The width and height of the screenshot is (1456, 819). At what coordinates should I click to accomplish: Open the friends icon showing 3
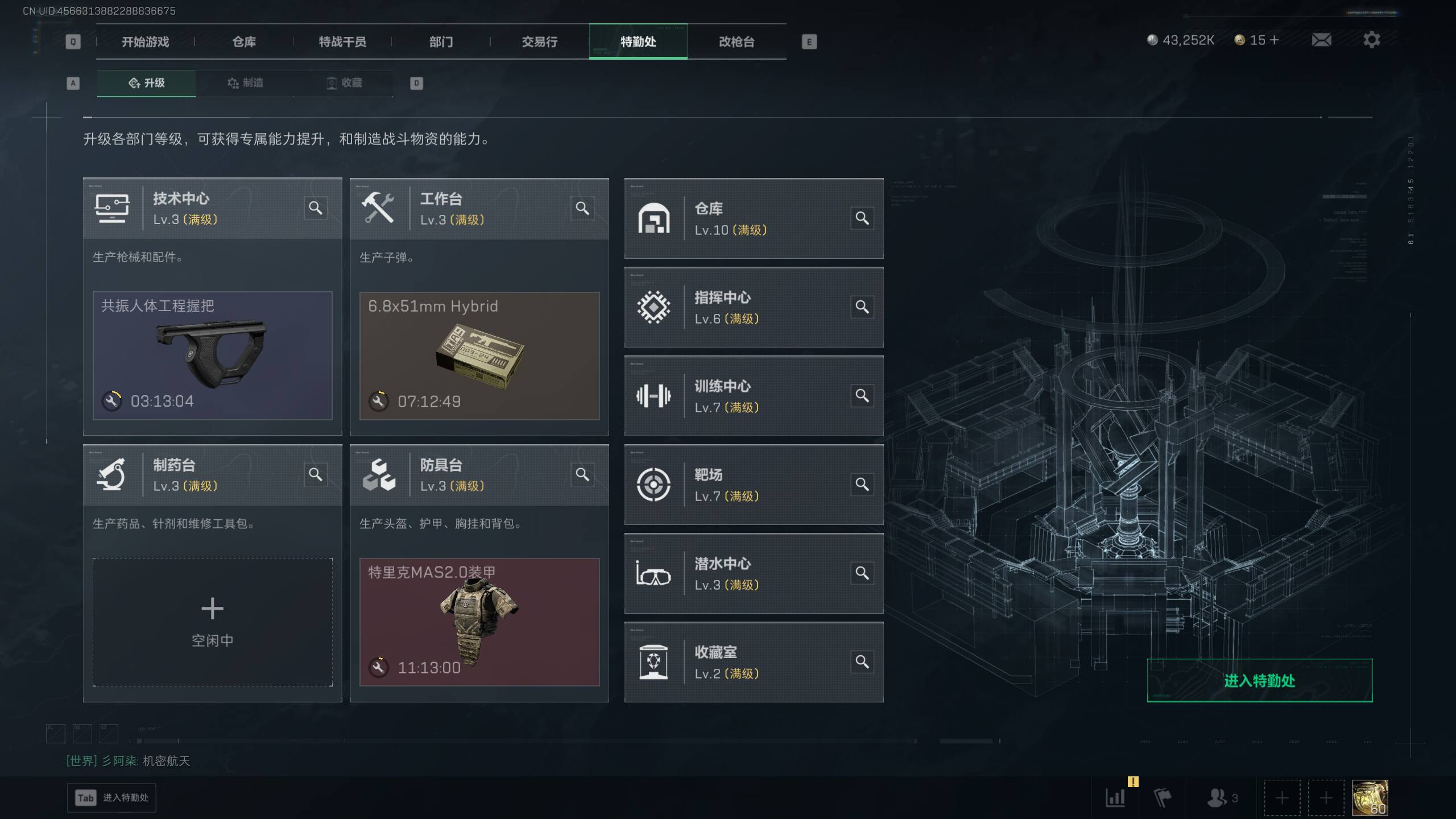coord(1222,797)
